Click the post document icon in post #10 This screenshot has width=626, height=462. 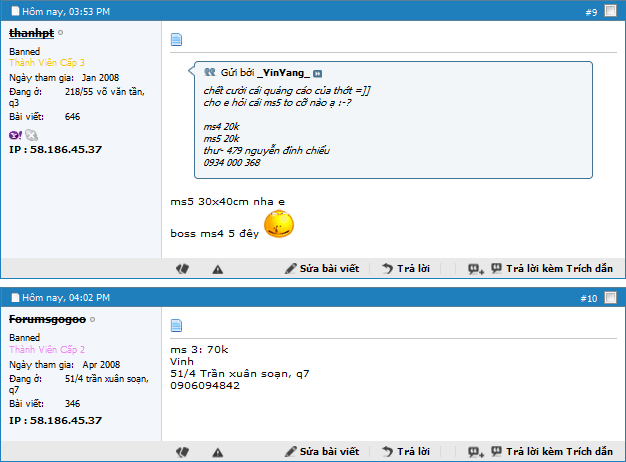pos(176,325)
